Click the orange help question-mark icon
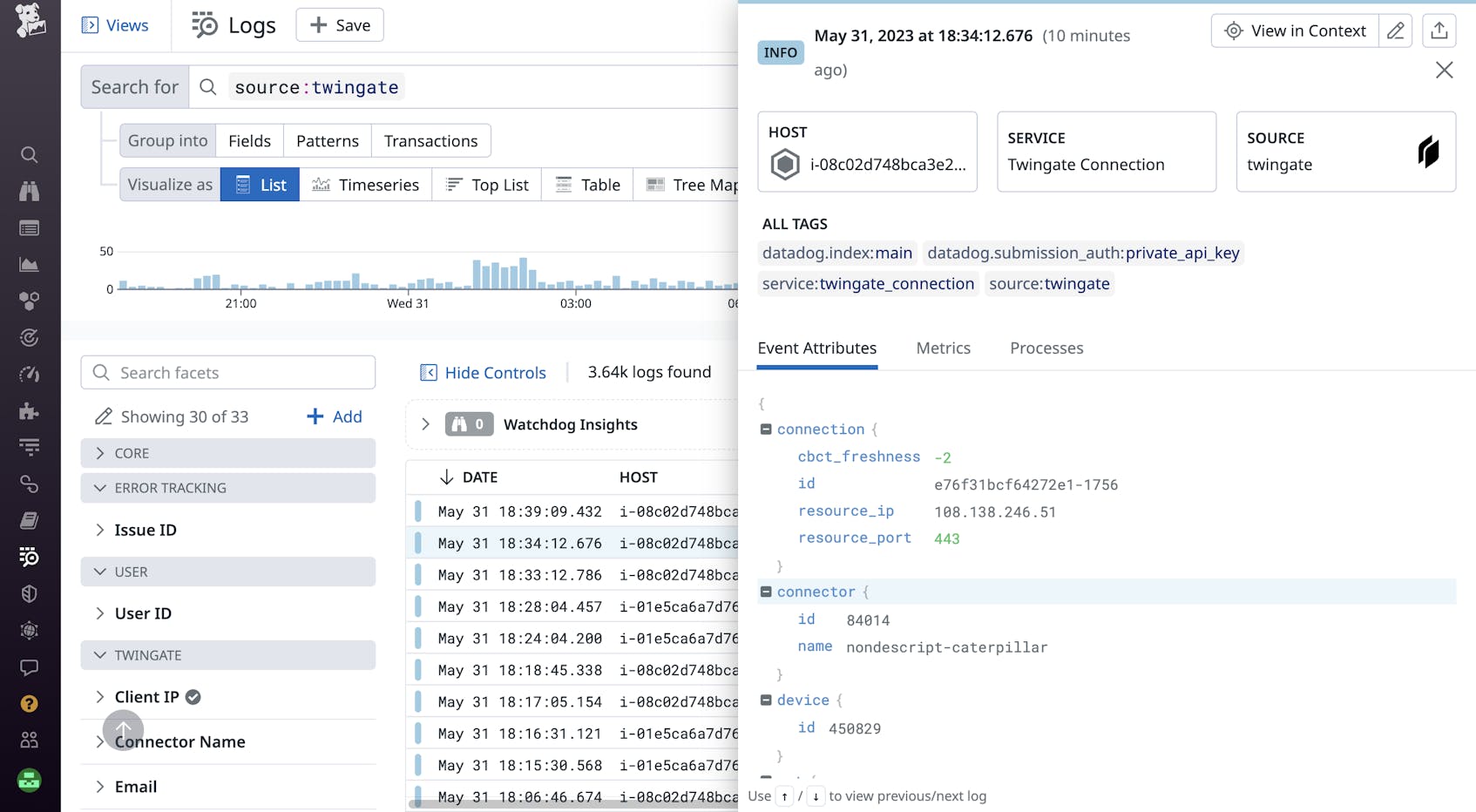 tap(30, 703)
